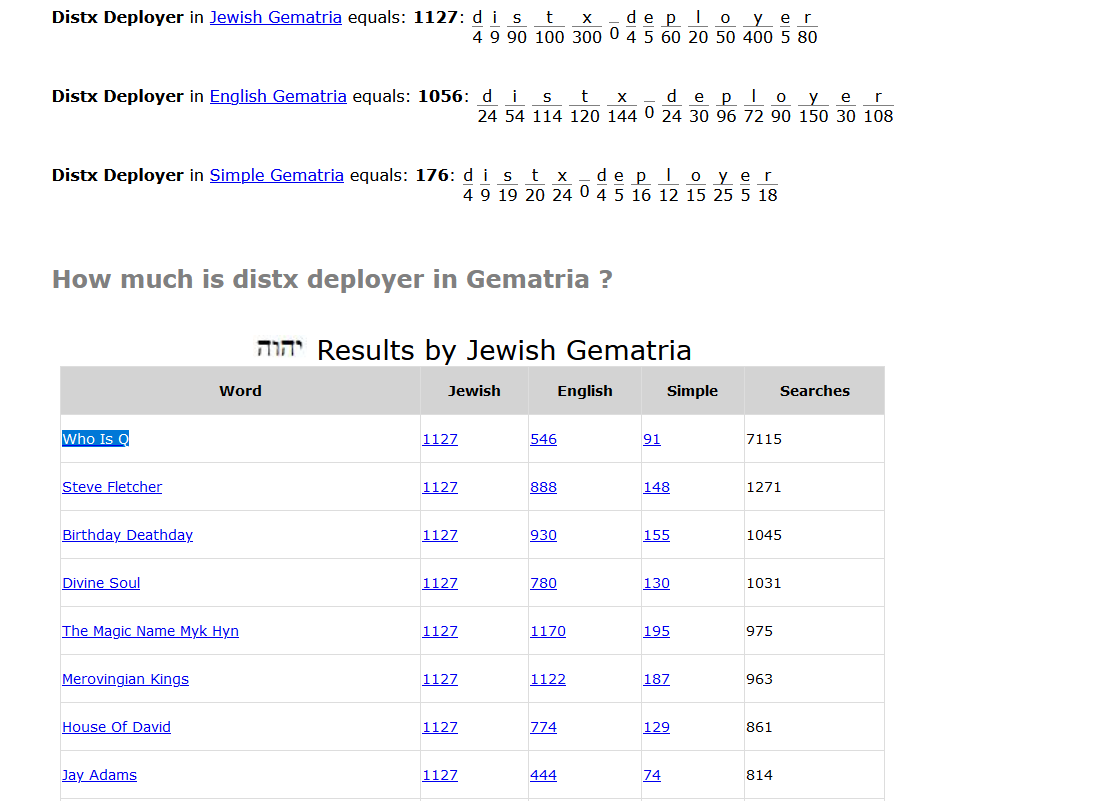Open The Magic Name Myk Hyn entry

click(x=151, y=631)
